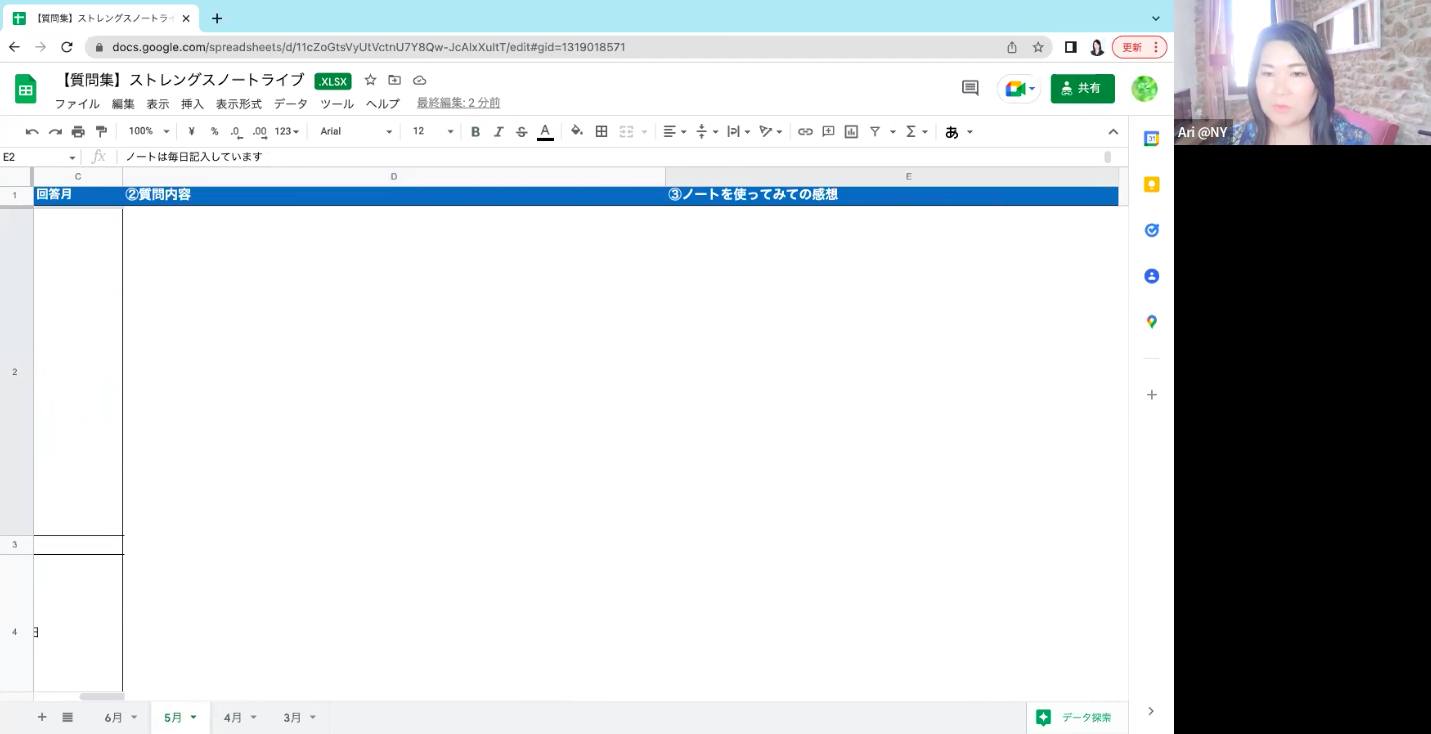Image resolution: width=1431 pixels, height=734 pixels.
Task: Switch to the 4月 sheet tab
Action: click(233, 718)
